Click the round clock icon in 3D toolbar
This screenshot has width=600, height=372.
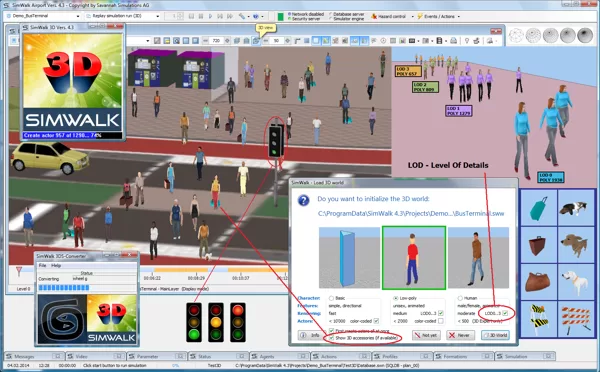pos(383,41)
